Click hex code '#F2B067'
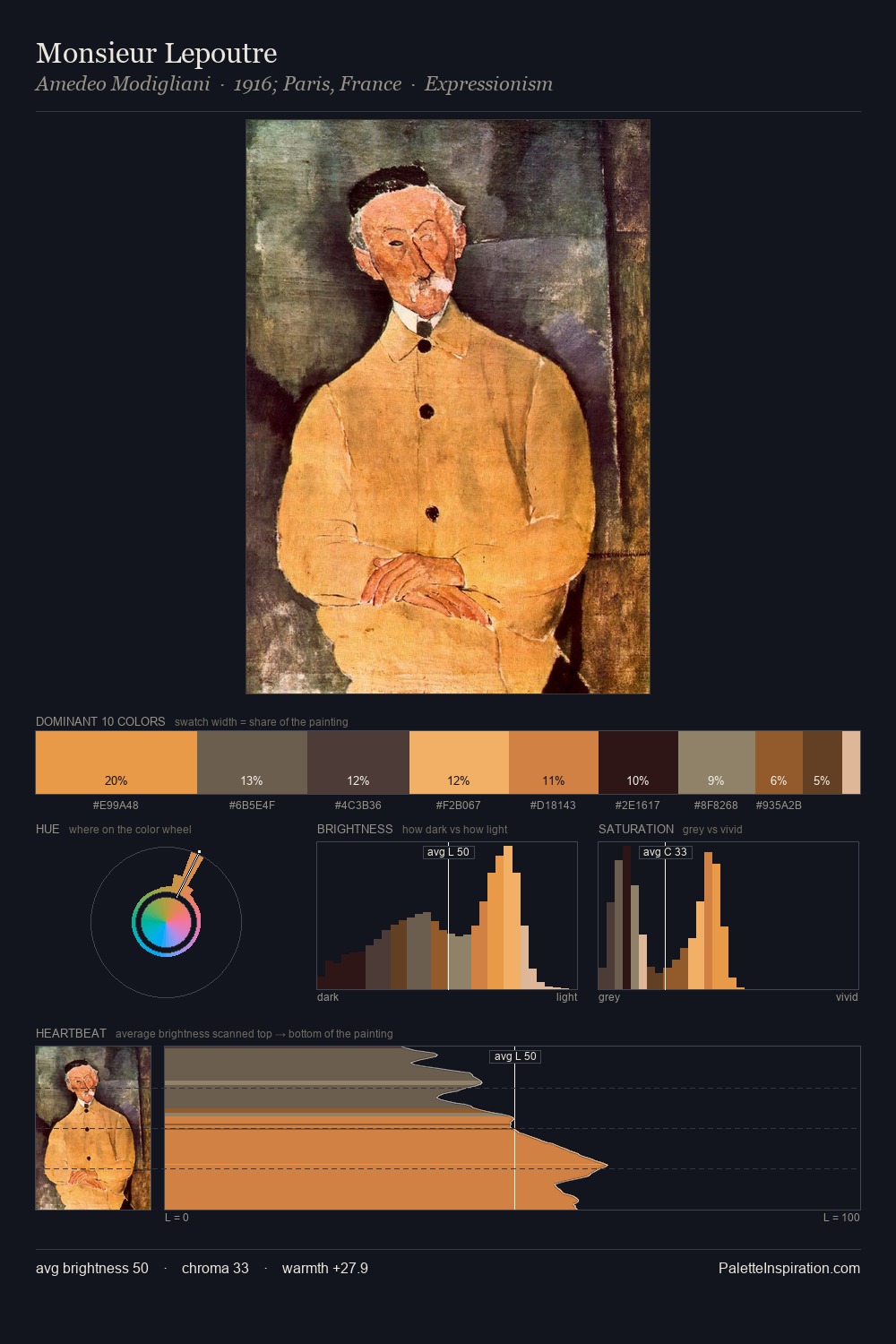The image size is (896, 1344). pyautogui.click(x=459, y=805)
